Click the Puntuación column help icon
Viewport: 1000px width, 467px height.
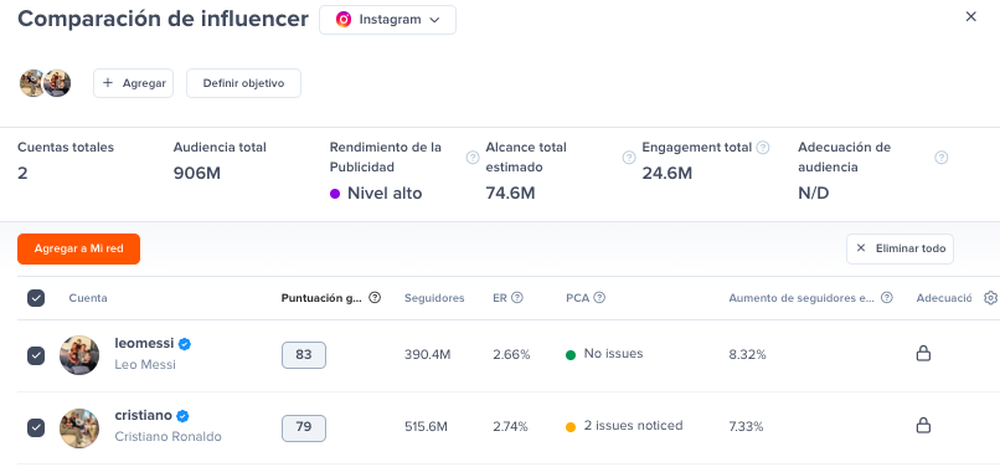375,297
